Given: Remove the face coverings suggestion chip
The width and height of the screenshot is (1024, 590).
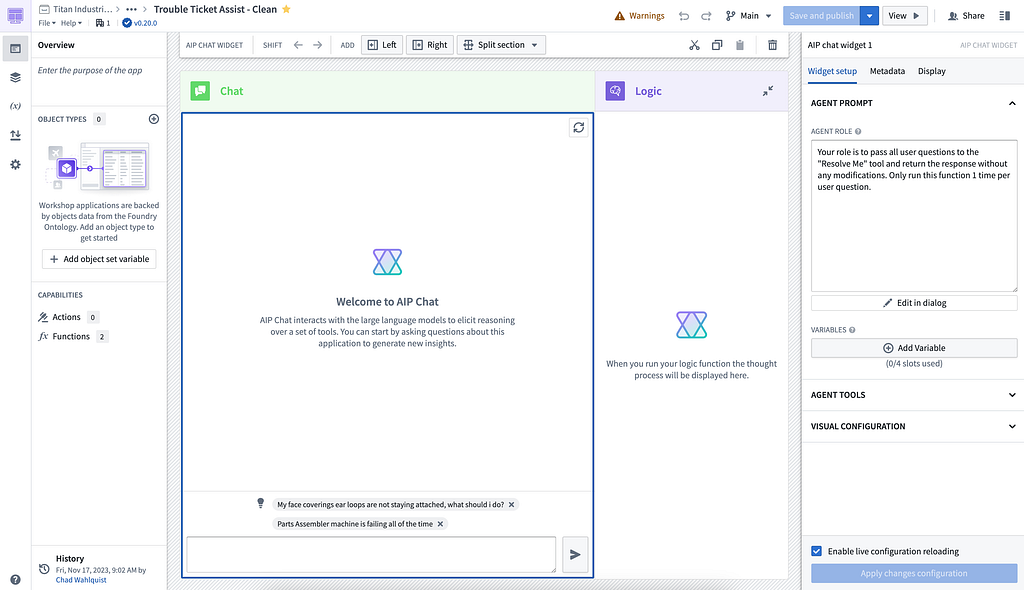Looking at the screenshot, I should (x=512, y=504).
